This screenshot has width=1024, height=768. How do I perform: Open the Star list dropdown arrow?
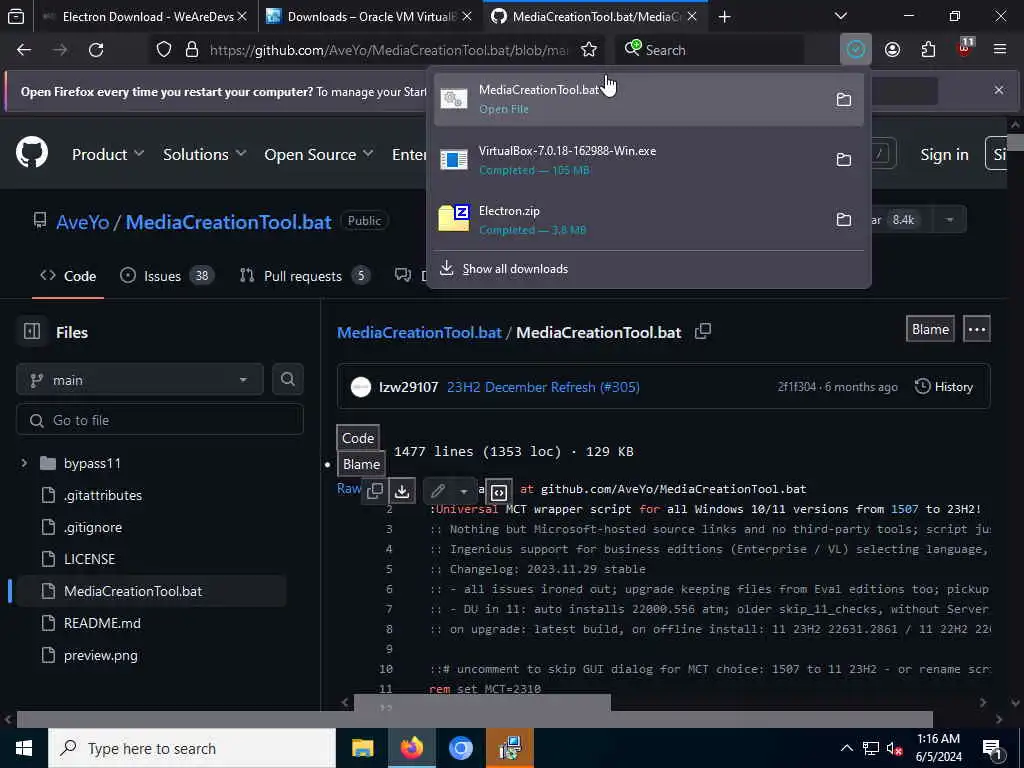pos(950,220)
